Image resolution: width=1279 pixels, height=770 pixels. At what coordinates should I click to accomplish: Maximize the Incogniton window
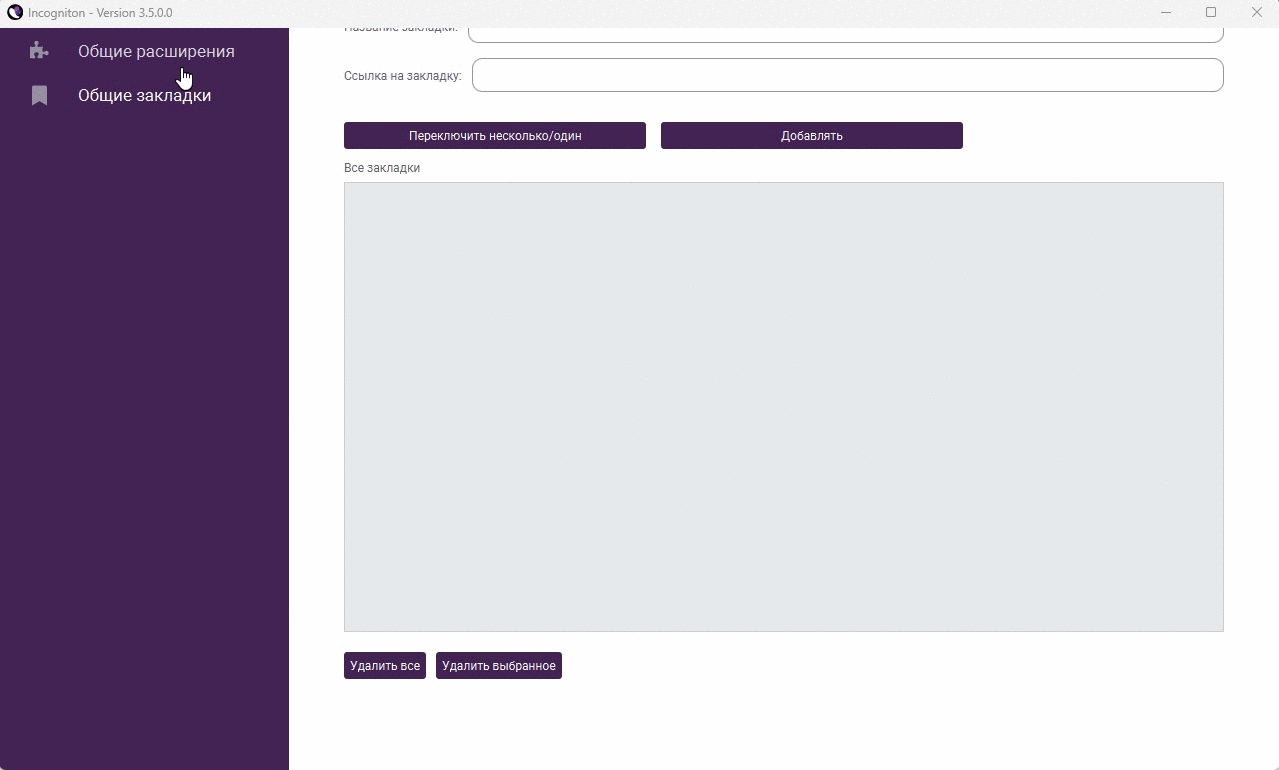click(1211, 13)
